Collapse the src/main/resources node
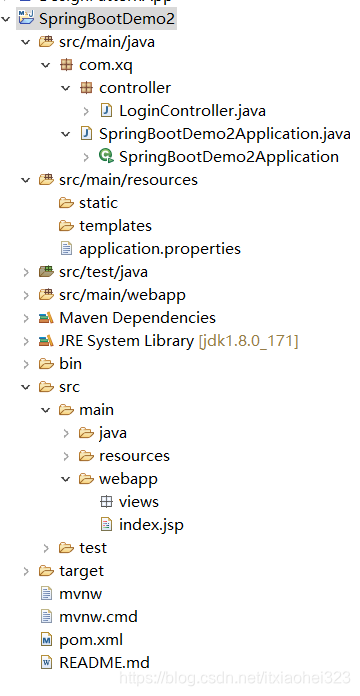Image resolution: width=360 pixels, height=696 pixels. point(26,180)
